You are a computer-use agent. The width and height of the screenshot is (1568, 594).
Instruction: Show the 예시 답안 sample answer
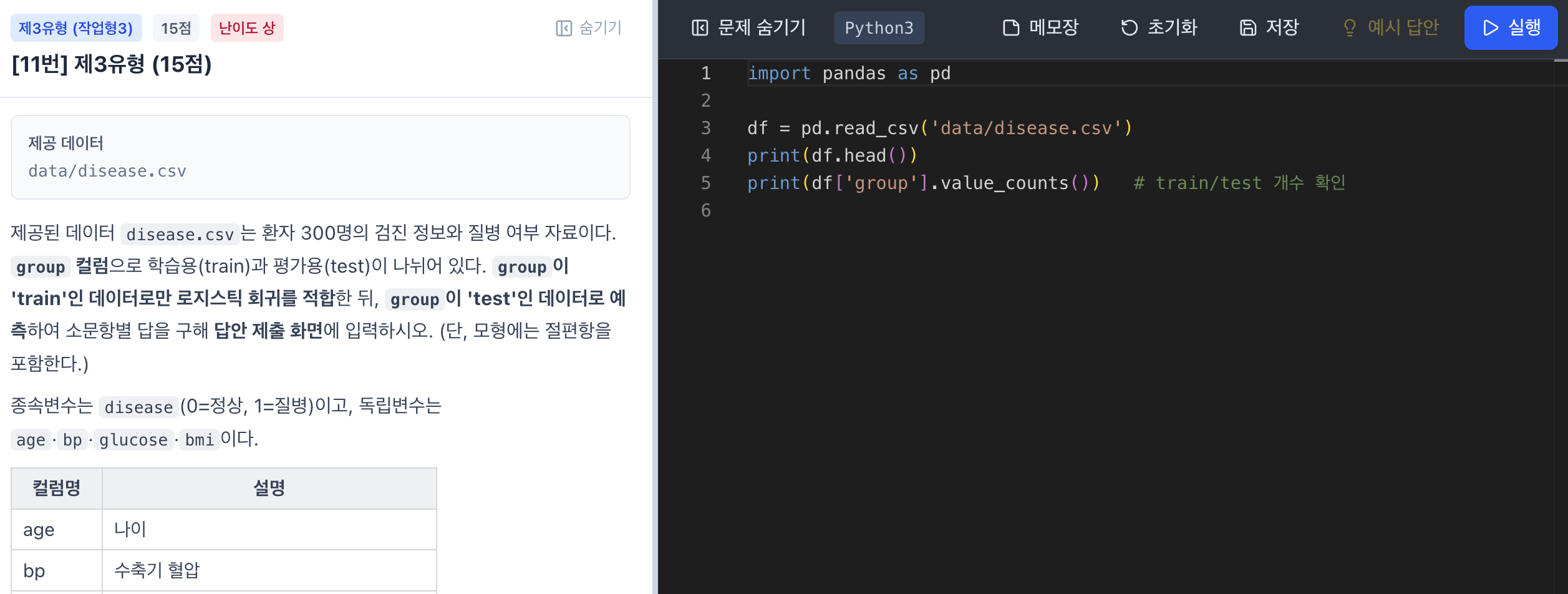pos(1390,27)
